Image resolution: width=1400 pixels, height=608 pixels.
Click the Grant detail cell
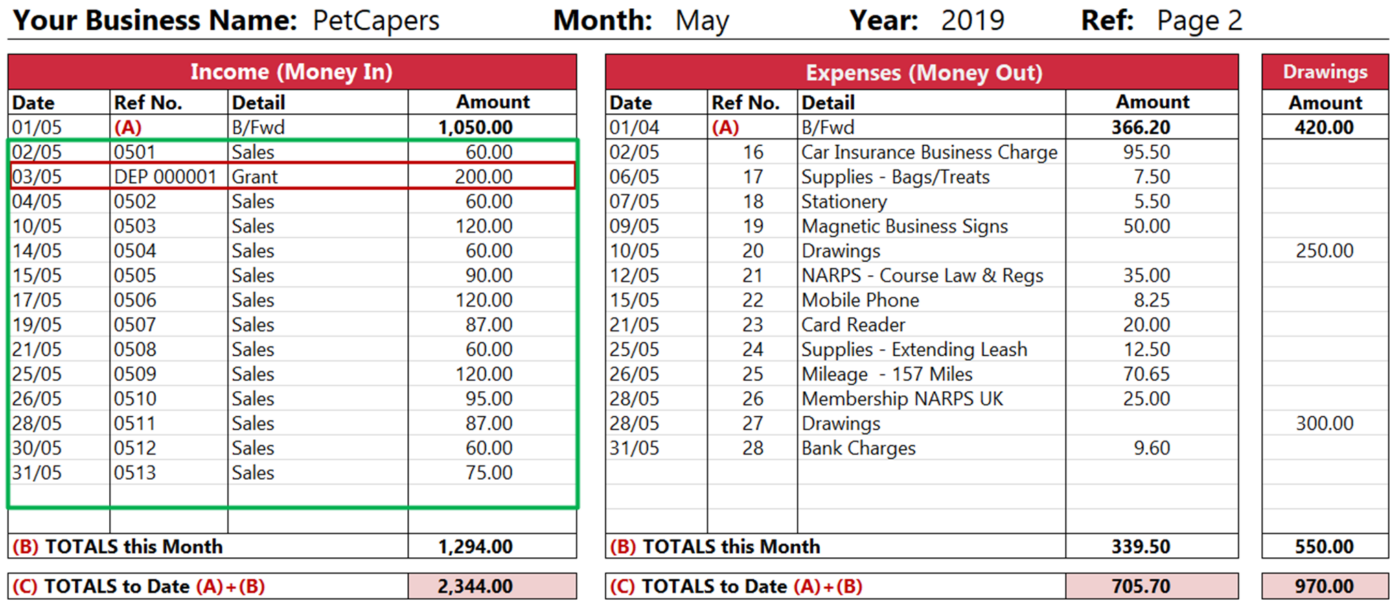(255, 177)
